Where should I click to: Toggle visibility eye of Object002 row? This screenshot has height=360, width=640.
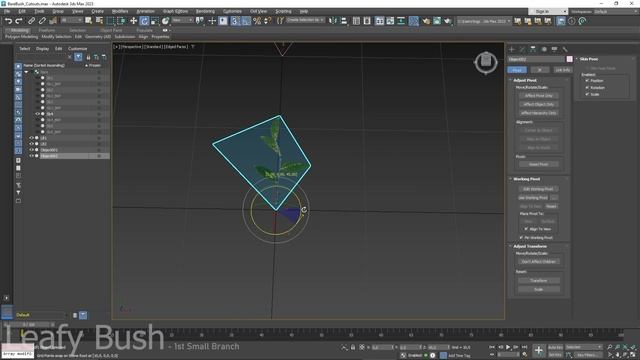pos(31,156)
